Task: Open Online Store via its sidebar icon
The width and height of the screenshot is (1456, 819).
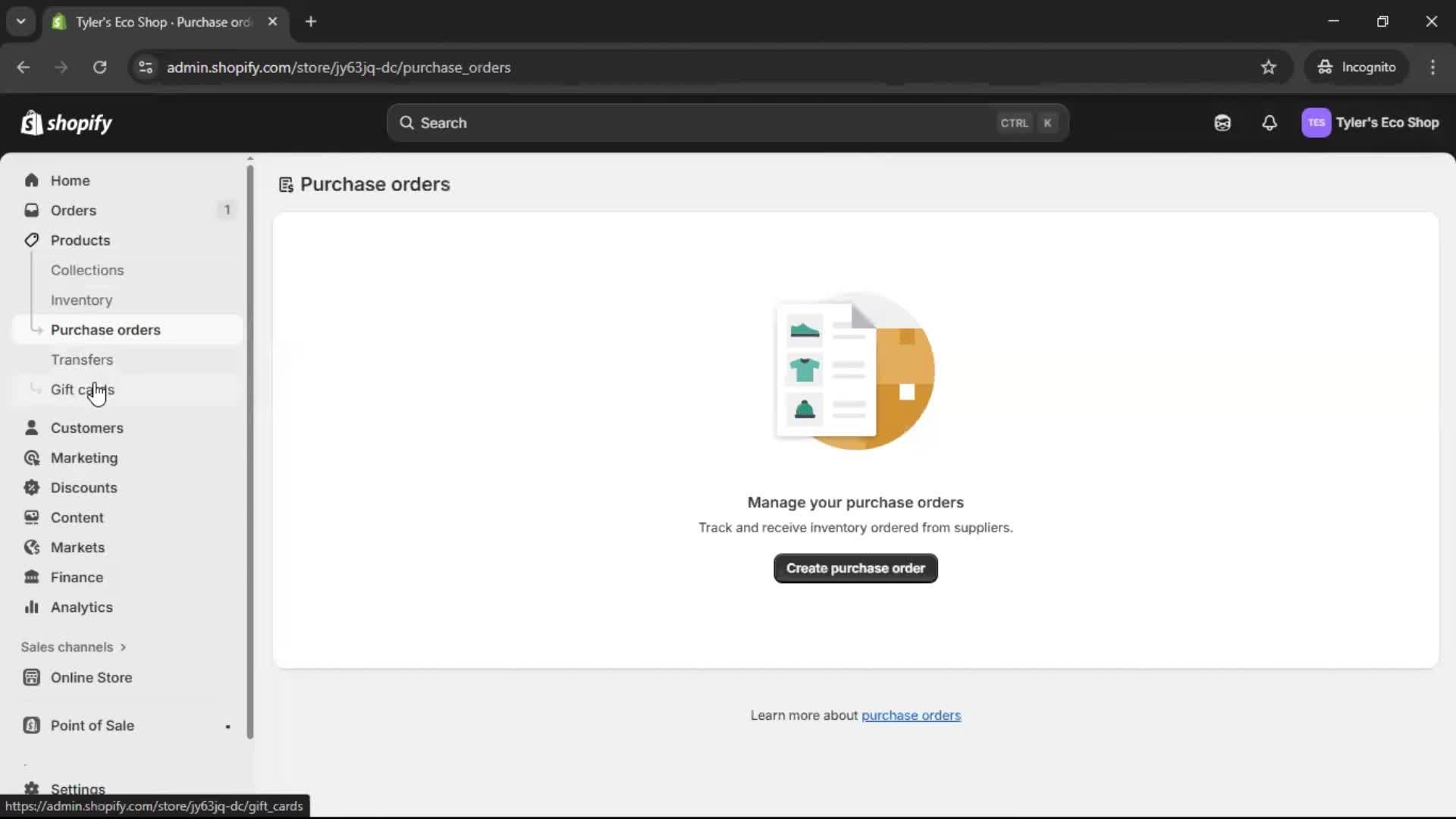Action: click(x=31, y=678)
